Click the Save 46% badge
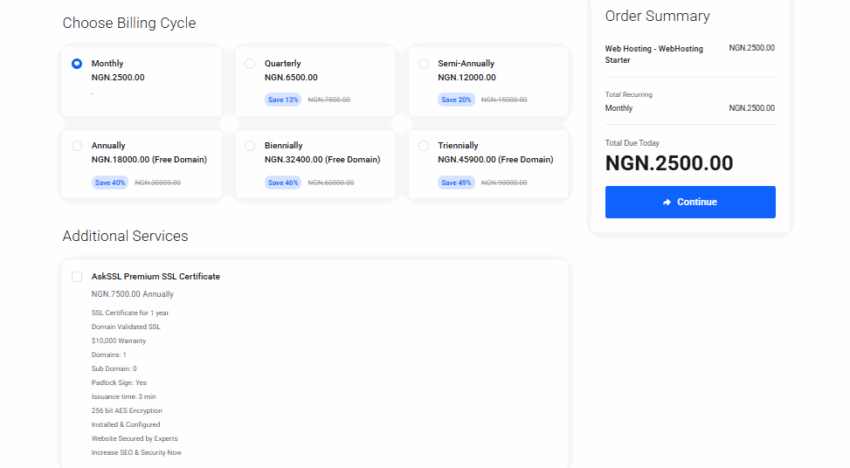Viewport: 850px width, 468px height. (x=283, y=183)
